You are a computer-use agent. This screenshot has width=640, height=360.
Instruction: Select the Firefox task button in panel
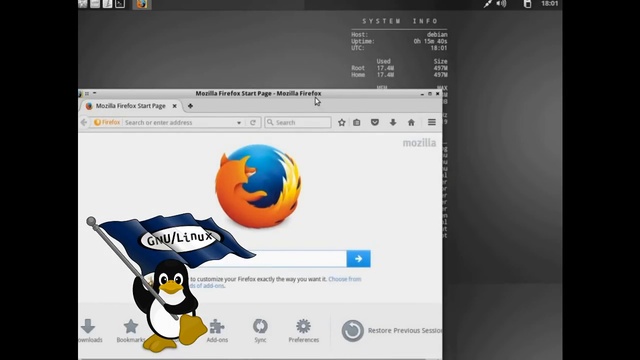point(142,4)
